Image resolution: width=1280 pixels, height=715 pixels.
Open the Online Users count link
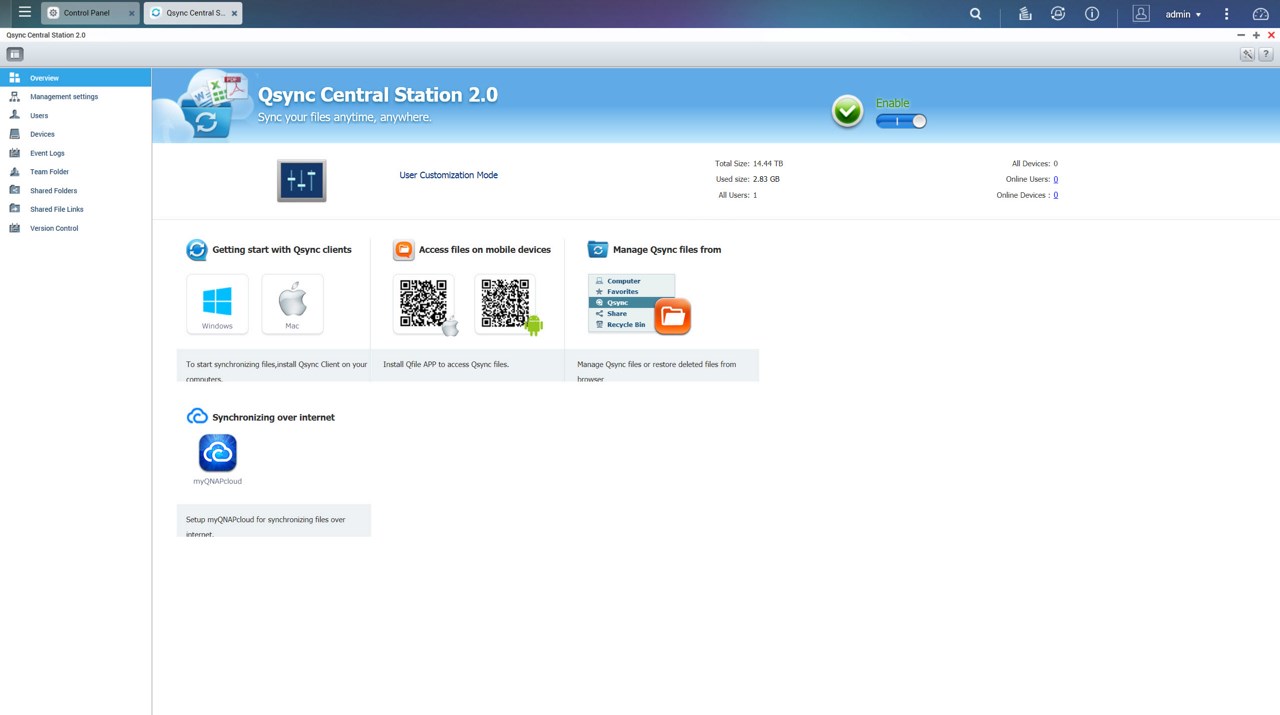click(1055, 179)
